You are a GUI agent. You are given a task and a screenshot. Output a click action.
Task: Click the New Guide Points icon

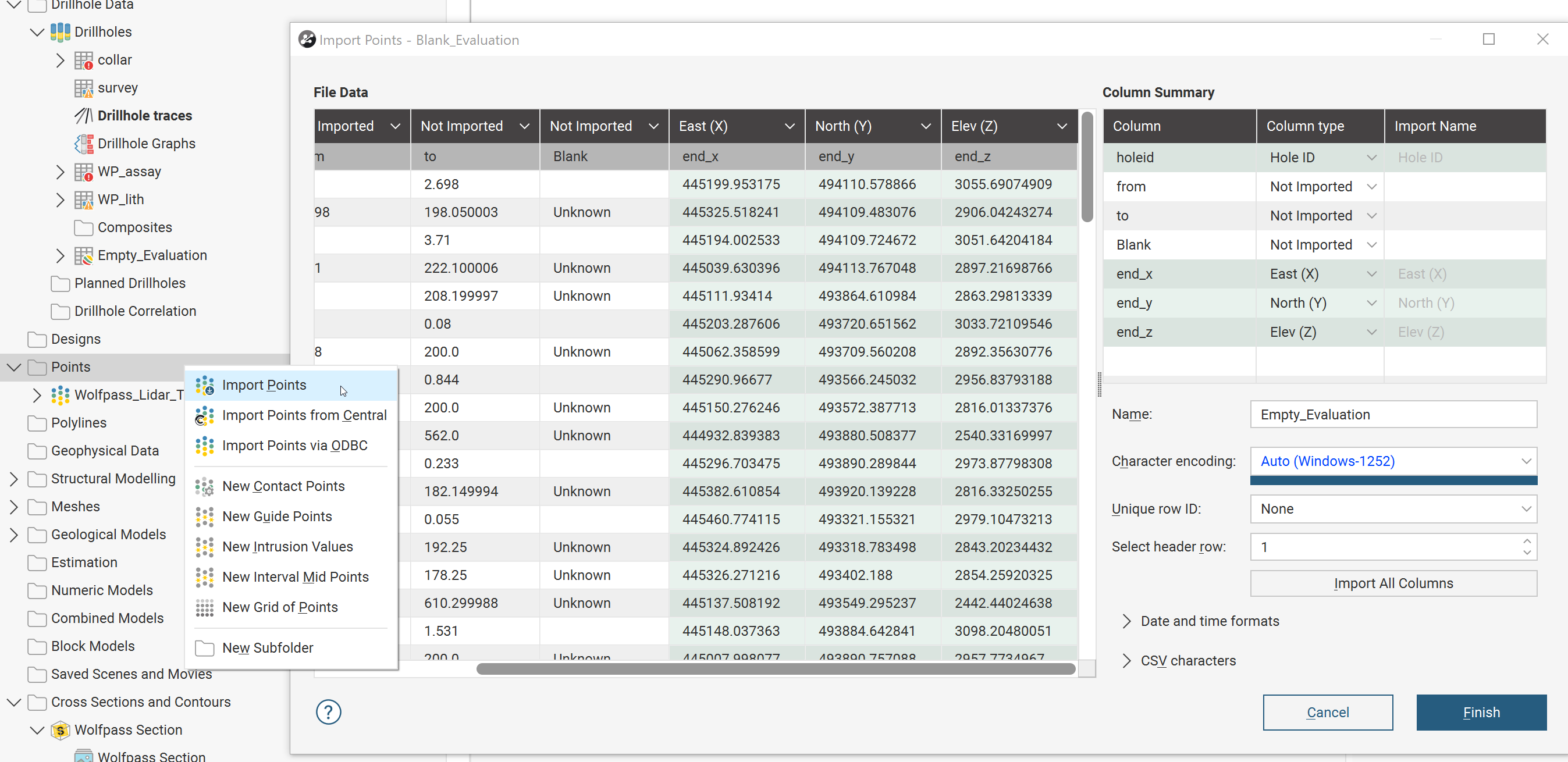point(205,517)
